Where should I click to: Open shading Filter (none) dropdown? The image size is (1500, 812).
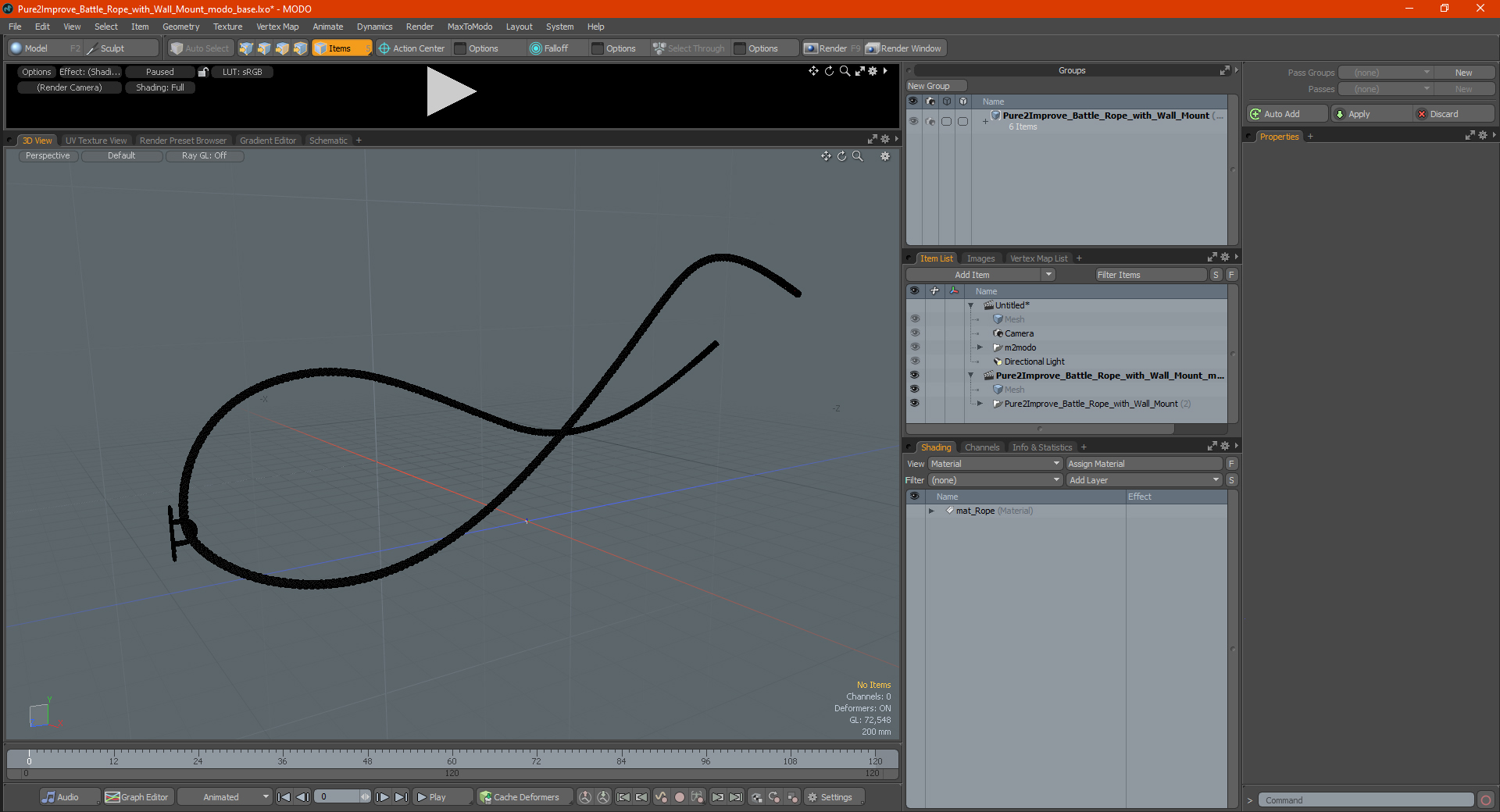point(995,480)
